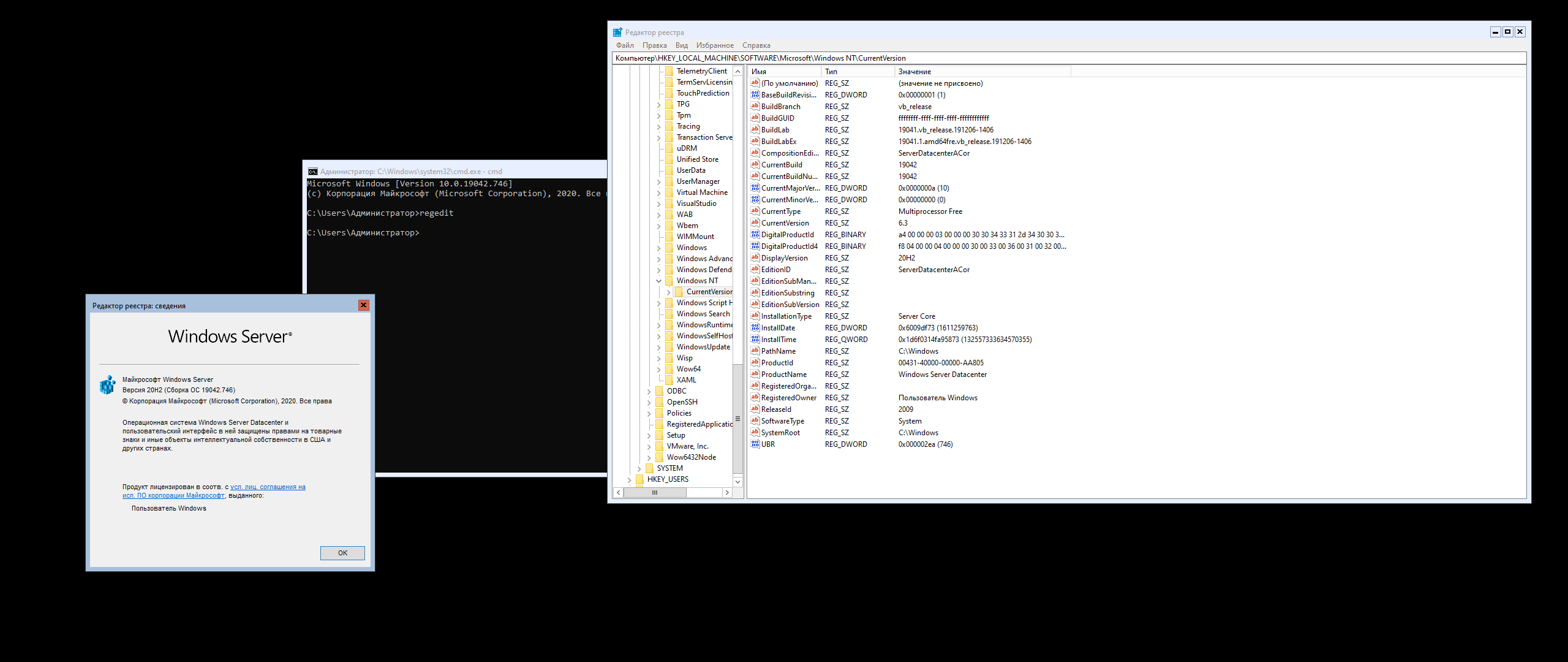This screenshot has width=1568, height=662.
Task: Click the tree horizontal scrollbar right arrow
Action: [x=727, y=492]
